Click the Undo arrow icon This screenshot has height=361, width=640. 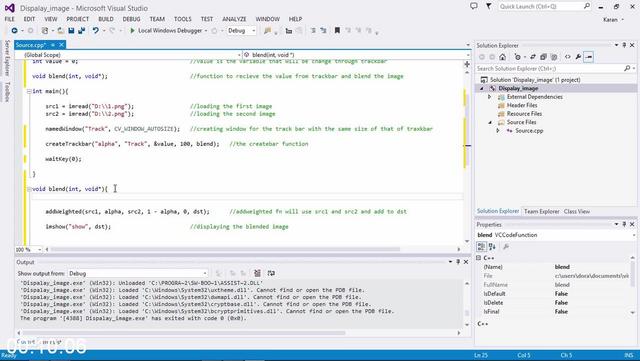[x=96, y=31]
